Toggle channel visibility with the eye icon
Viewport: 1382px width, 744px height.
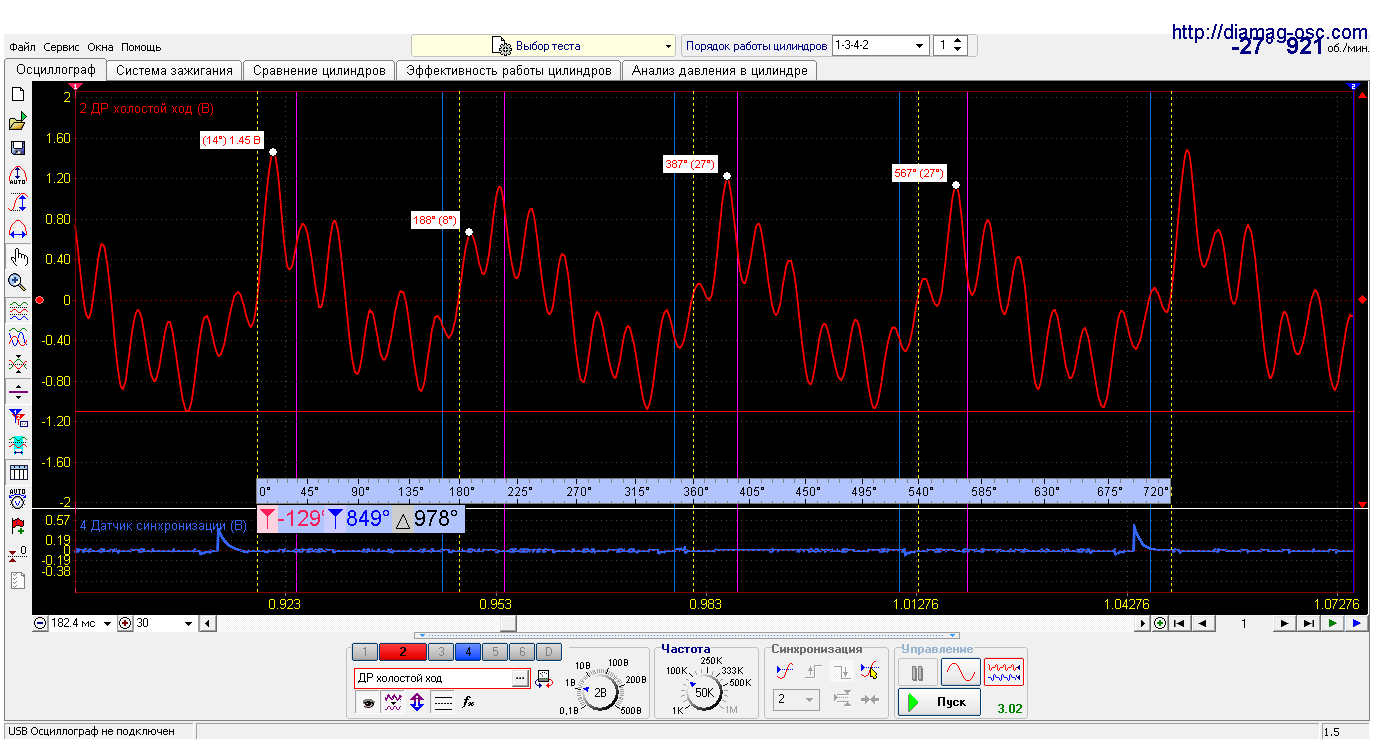tap(369, 703)
